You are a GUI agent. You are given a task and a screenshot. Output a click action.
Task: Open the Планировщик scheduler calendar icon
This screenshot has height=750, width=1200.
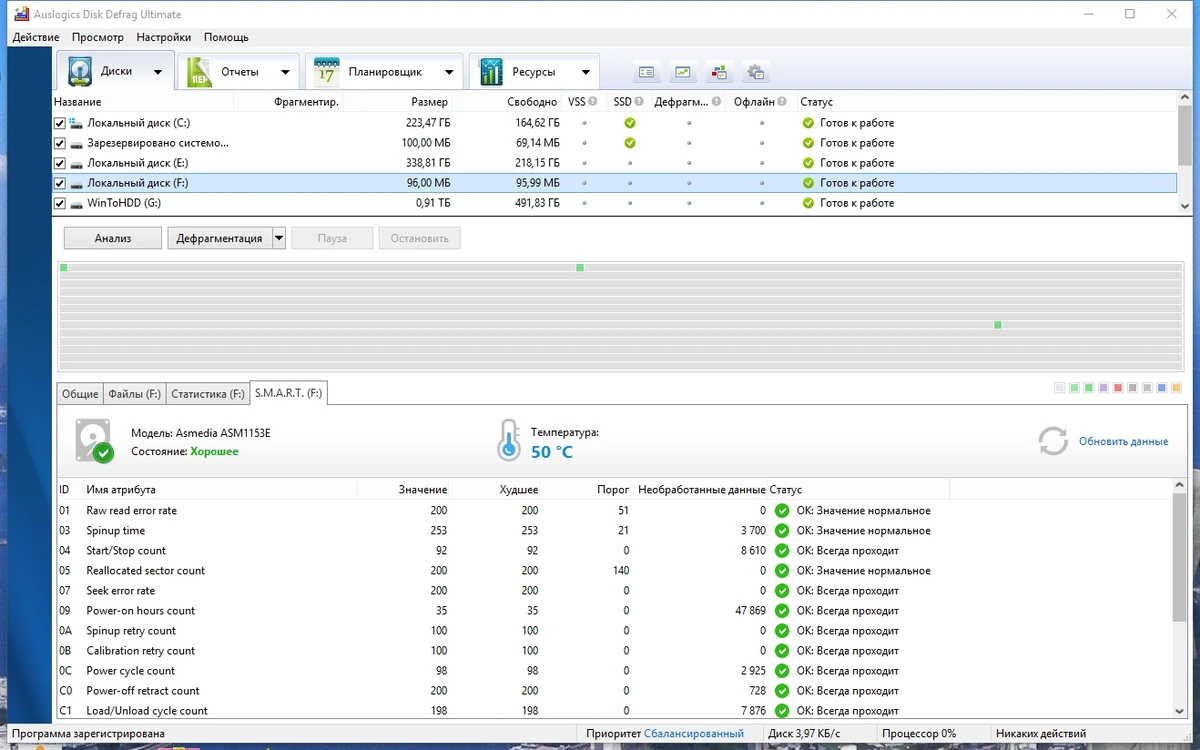(326, 72)
